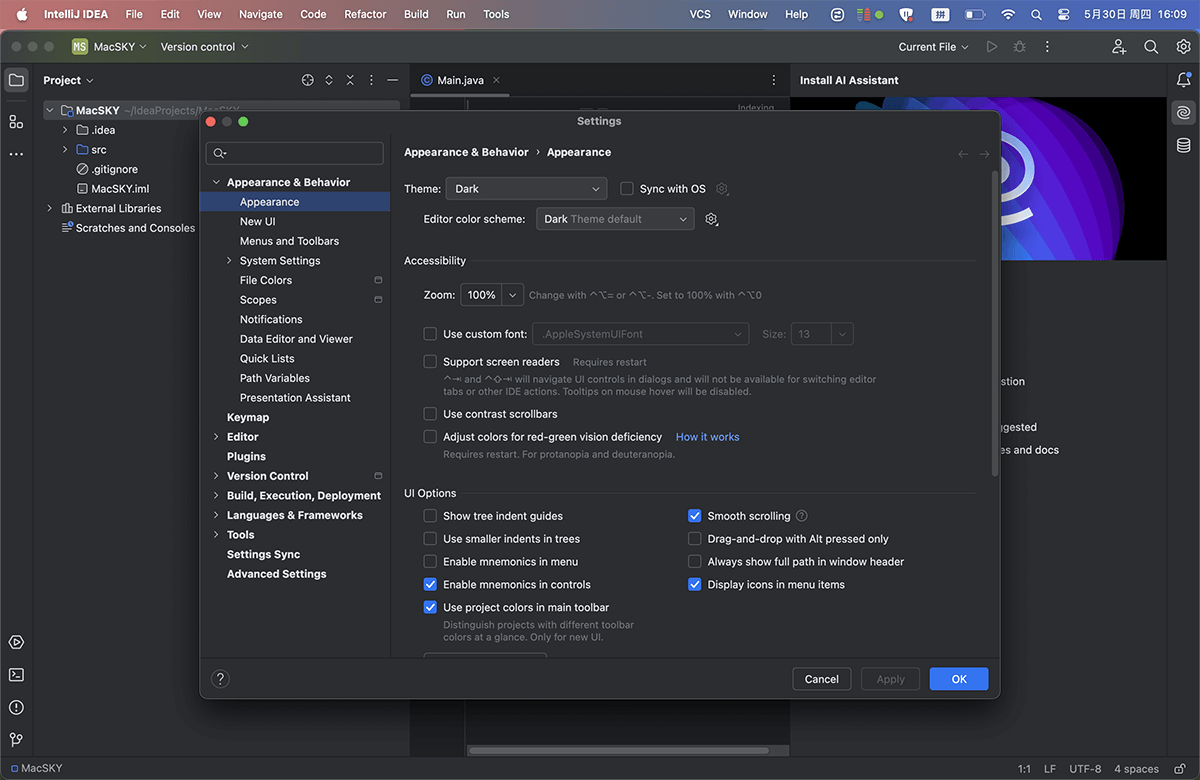
Task: Click Collapse All icon in Project panel
Action: [x=350, y=80]
